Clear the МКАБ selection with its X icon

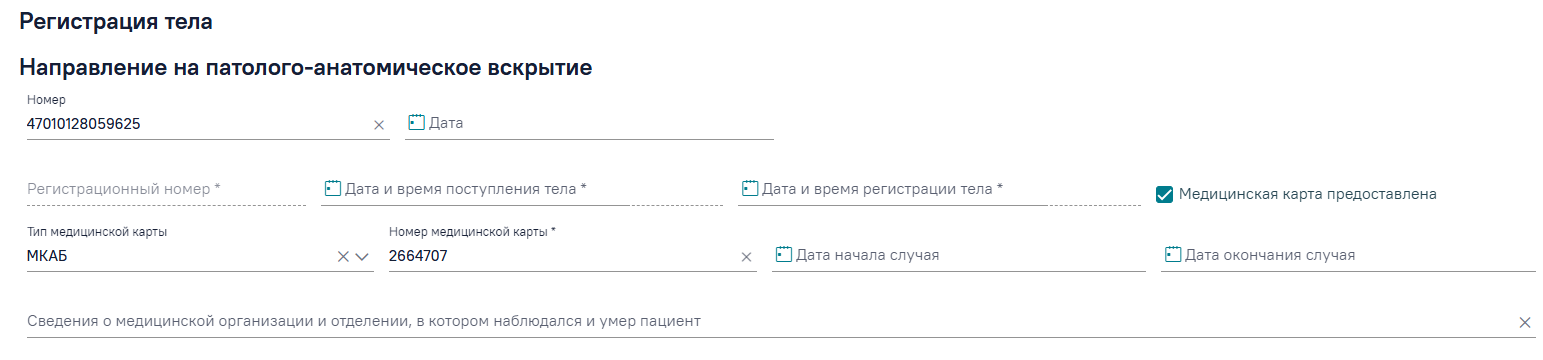(x=343, y=256)
